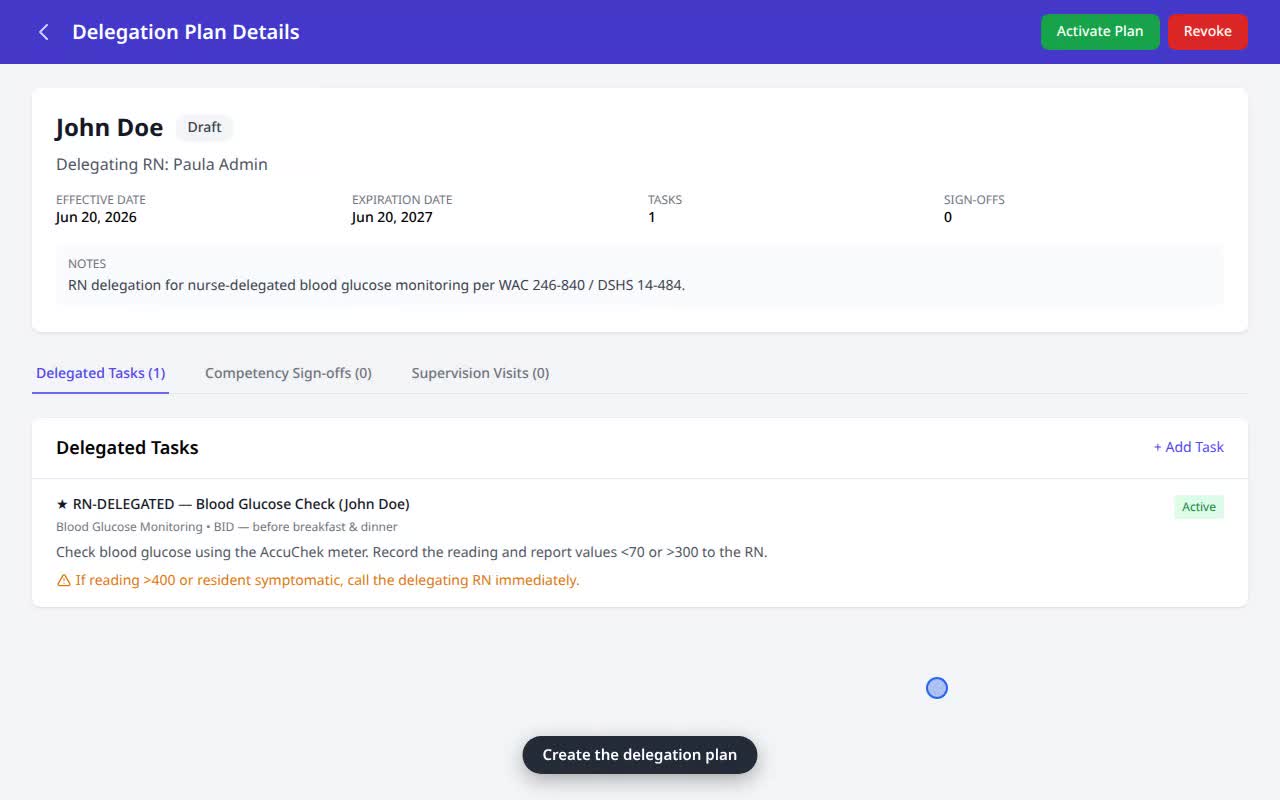
Task: Click the Create the delegation plan toast
Action: coord(640,755)
